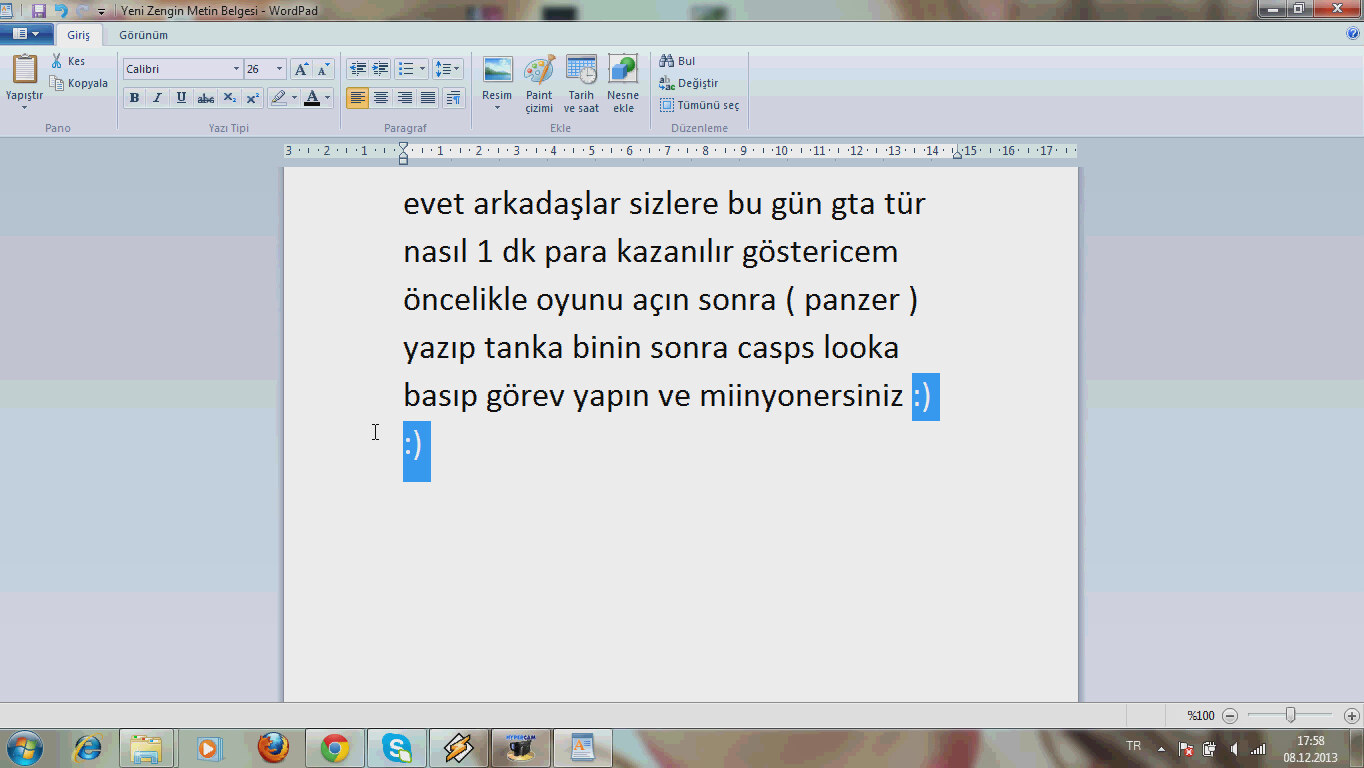Open the bullet list style dropdown arrow
The width and height of the screenshot is (1364, 768).
(423, 69)
